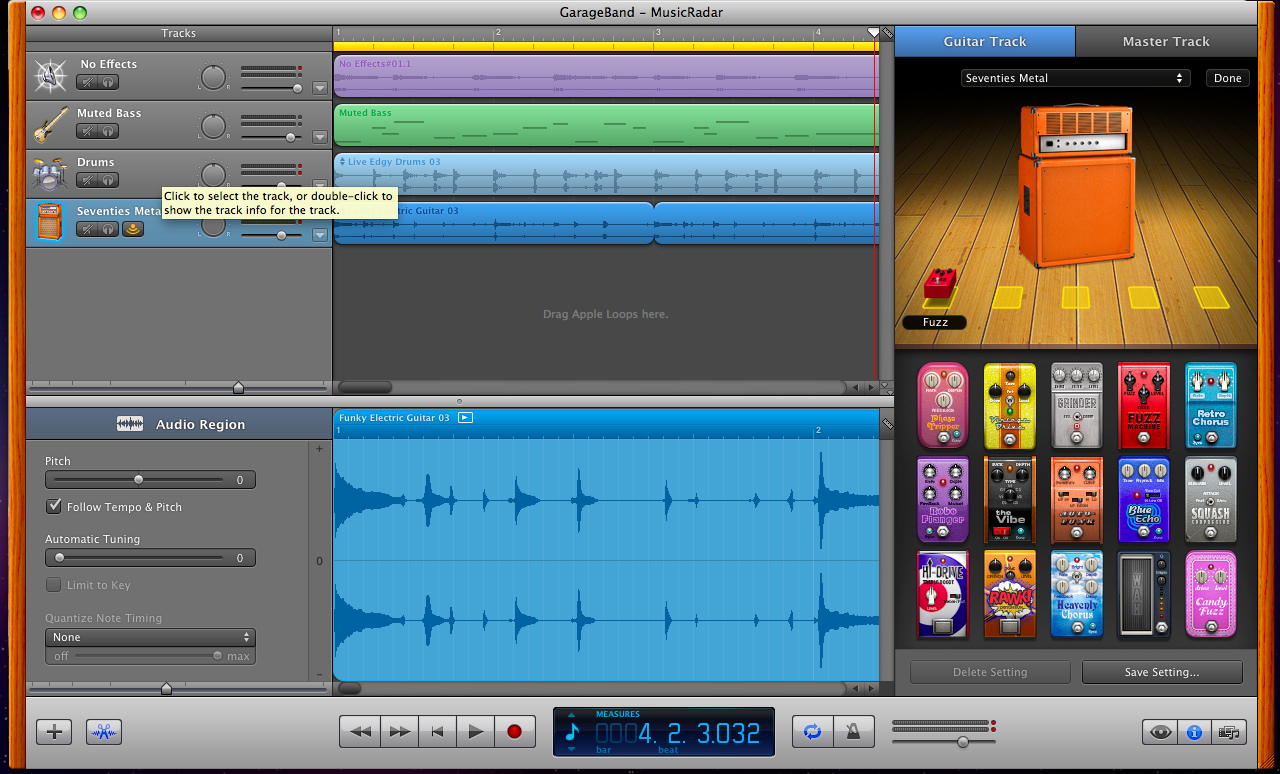Uncheck Follow Tempo & Pitch

(54, 507)
